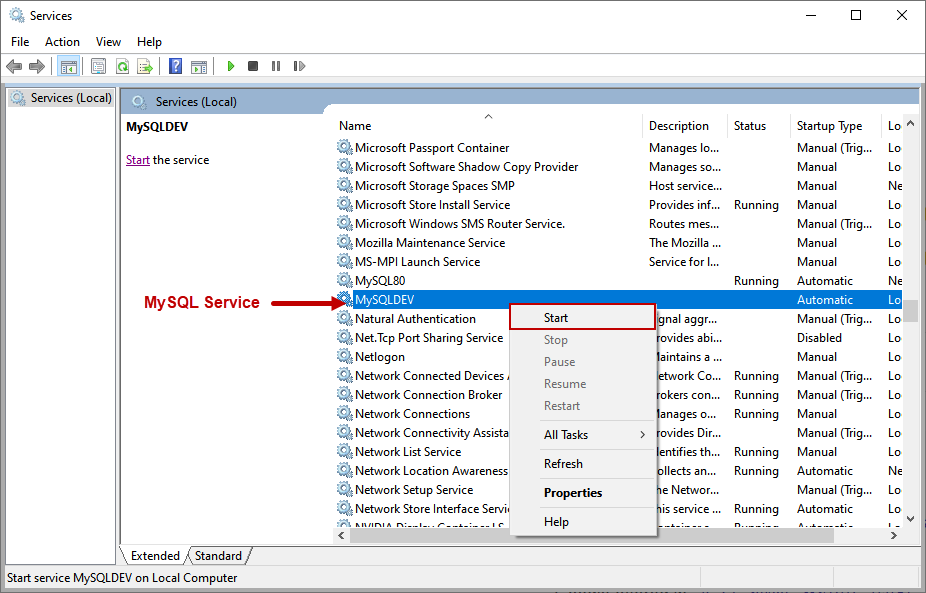Select the MySQLDEV service row

click(618, 299)
